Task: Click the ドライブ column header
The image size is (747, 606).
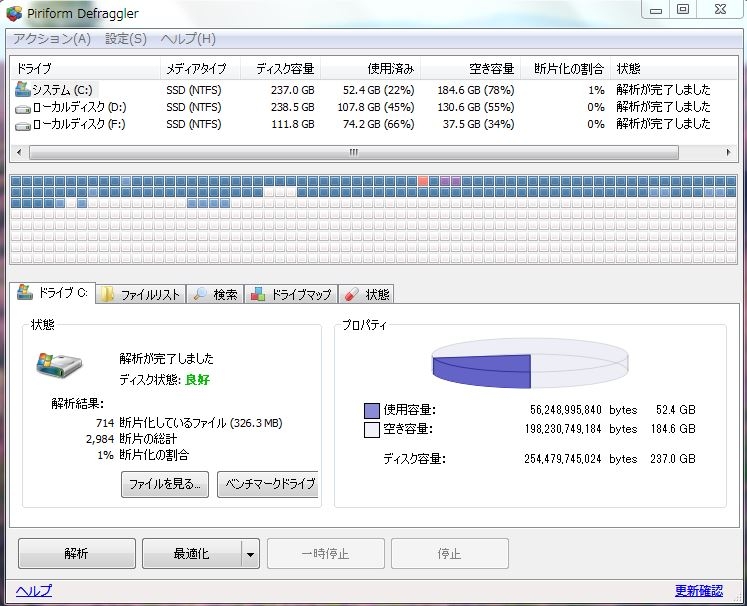Action: tap(85, 69)
